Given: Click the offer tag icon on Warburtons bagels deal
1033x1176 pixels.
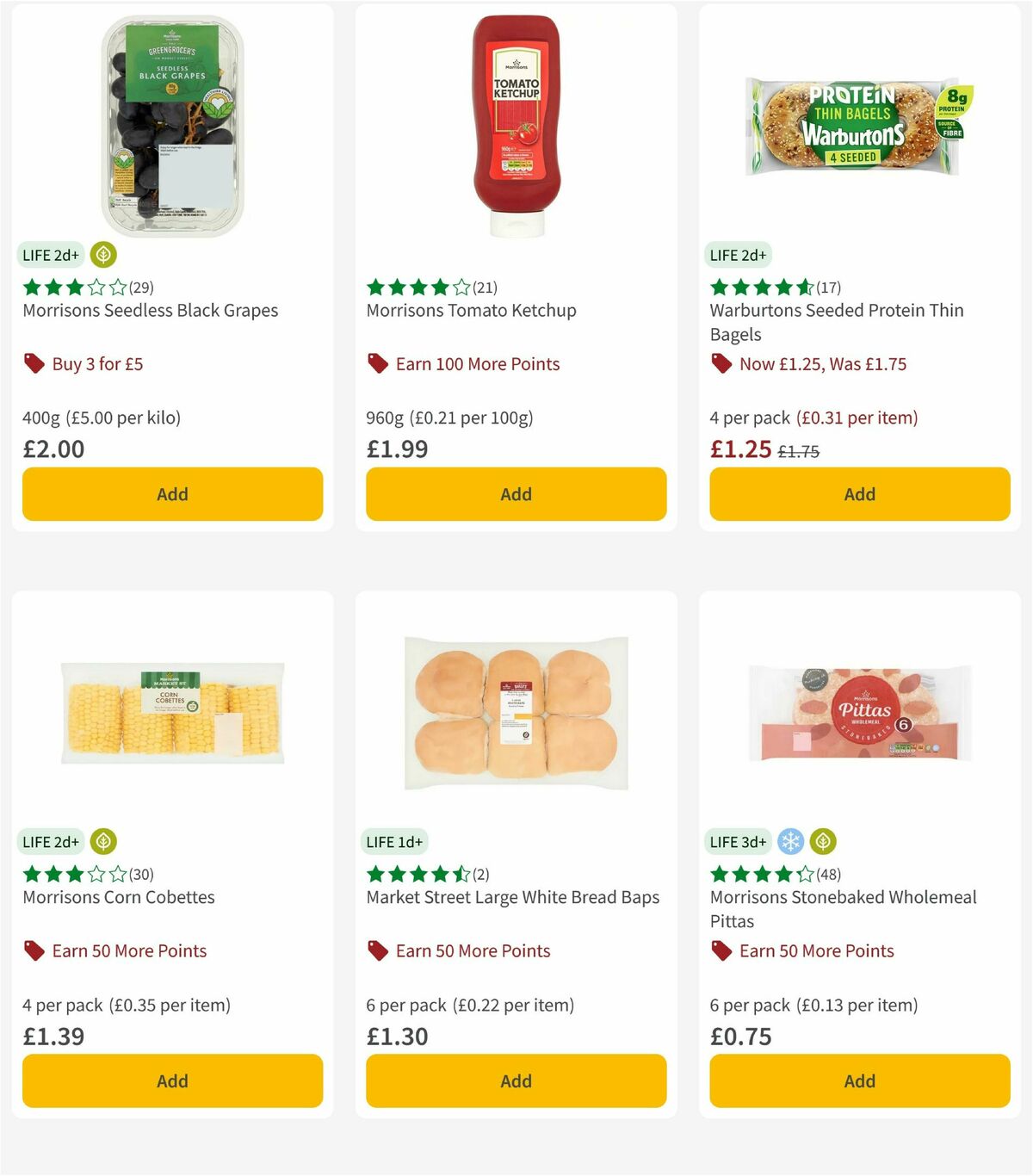Looking at the screenshot, I should 722,363.
